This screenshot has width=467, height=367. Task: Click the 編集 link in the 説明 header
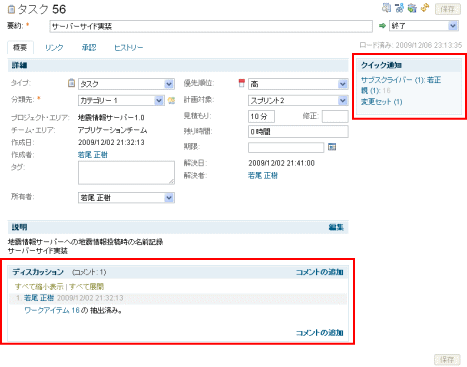(x=336, y=227)
